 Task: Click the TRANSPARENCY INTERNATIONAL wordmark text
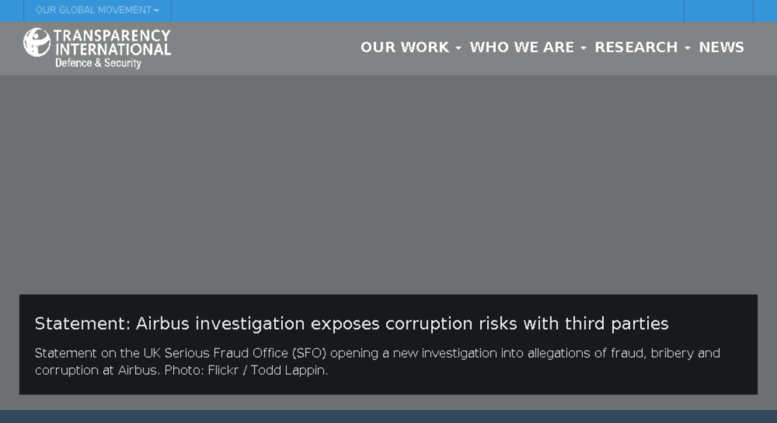click(x=112, y=43)
